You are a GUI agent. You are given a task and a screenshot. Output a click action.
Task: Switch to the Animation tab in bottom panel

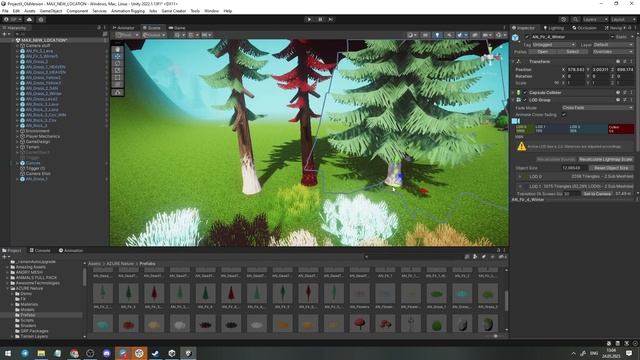click(71, 250)
